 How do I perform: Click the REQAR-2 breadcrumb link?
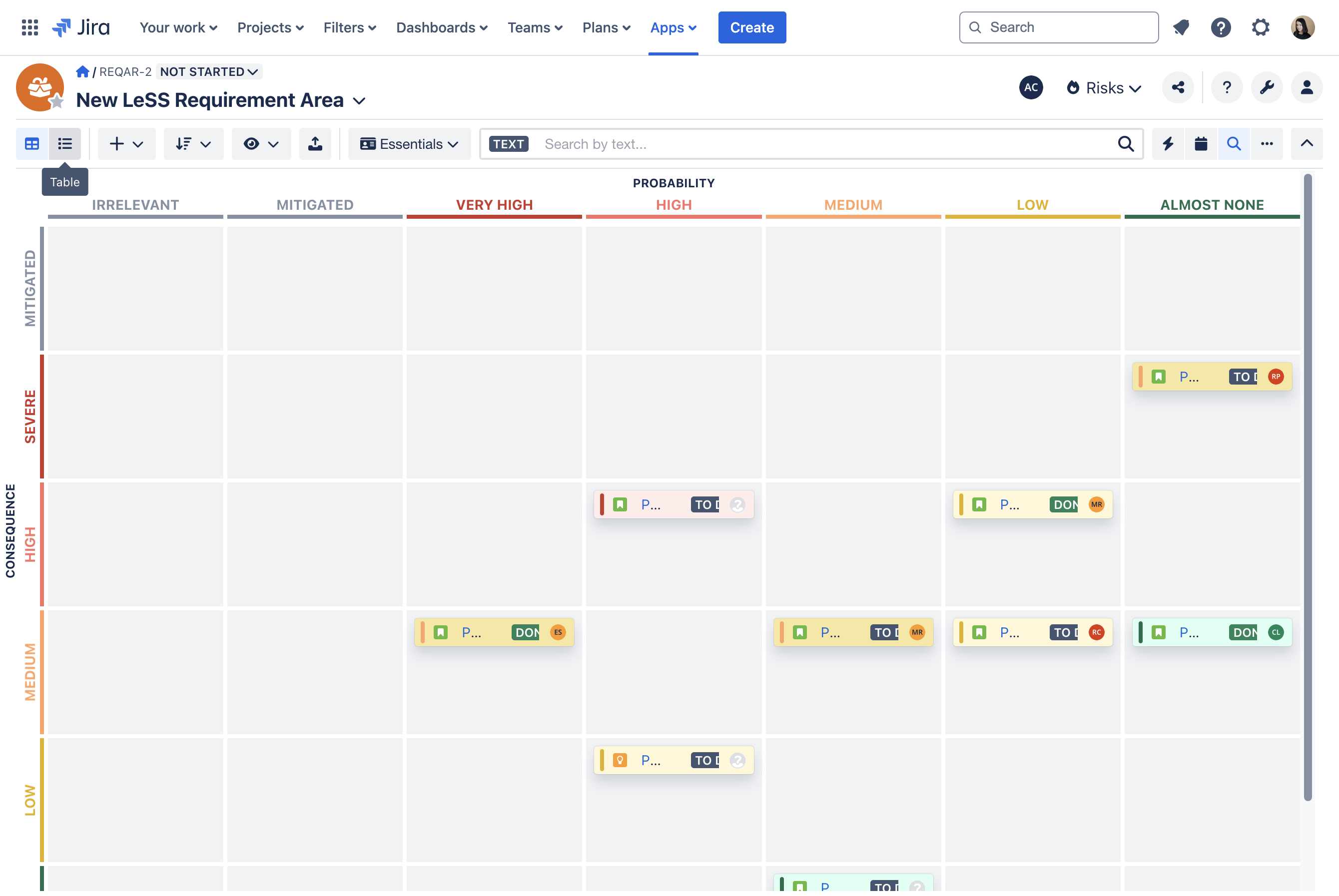coord(125,71)
